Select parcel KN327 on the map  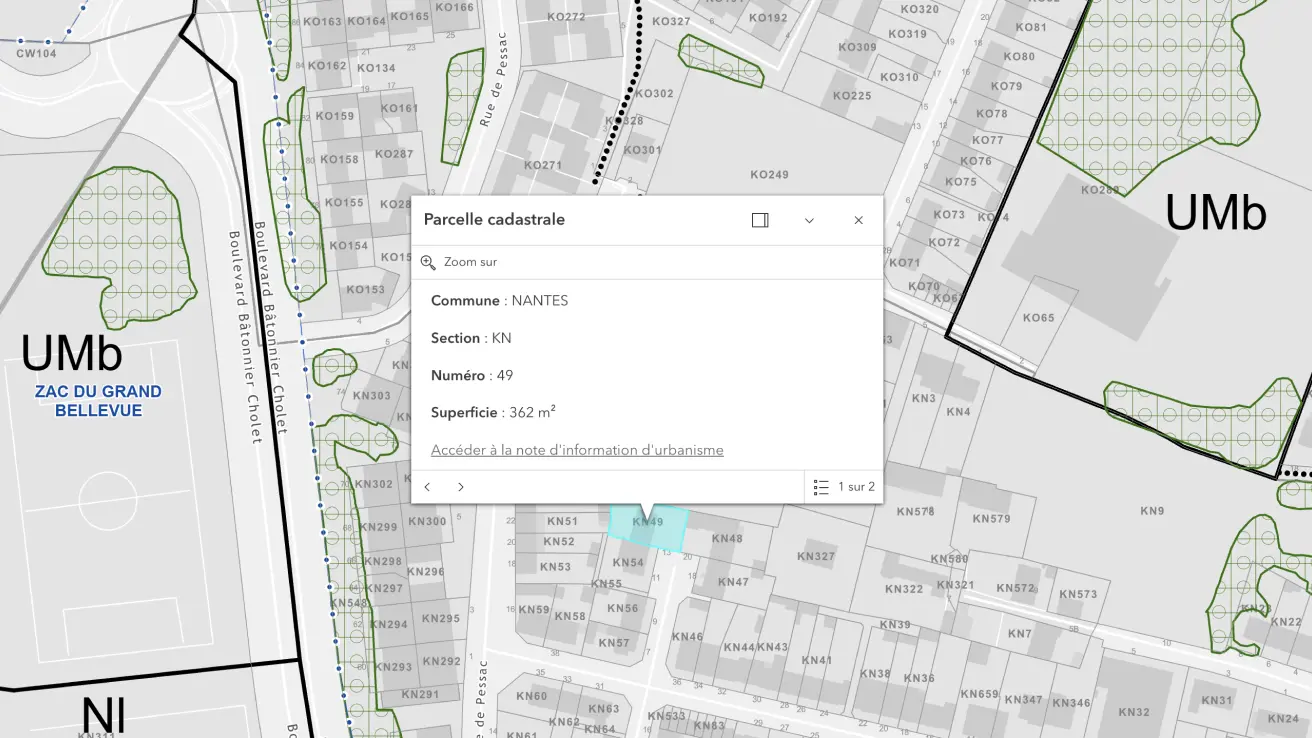coord(816,556)
